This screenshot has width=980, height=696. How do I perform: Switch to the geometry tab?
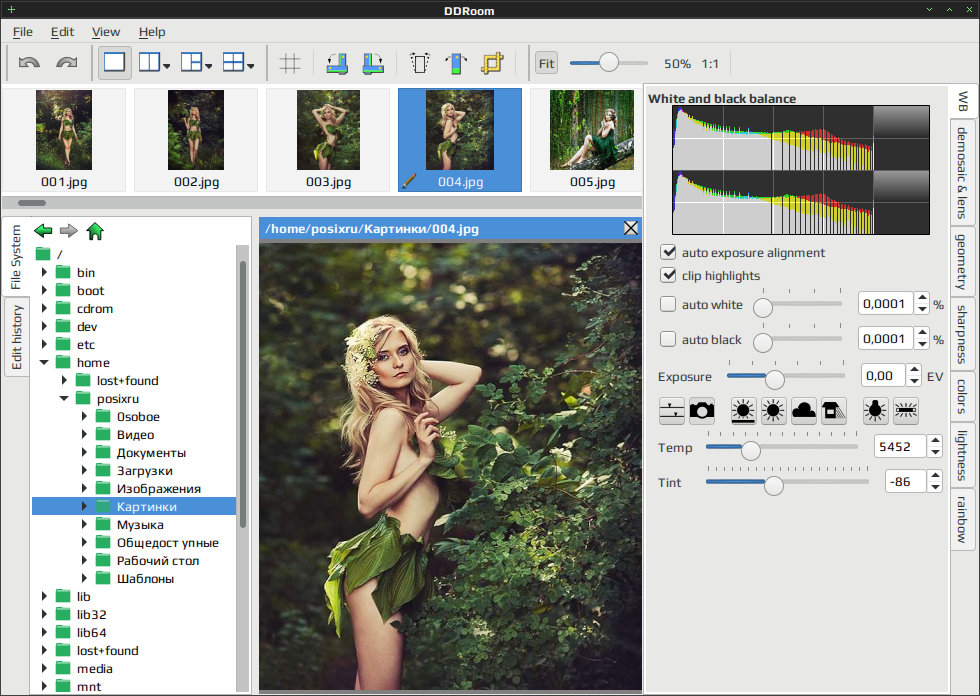tap(962, 262)
